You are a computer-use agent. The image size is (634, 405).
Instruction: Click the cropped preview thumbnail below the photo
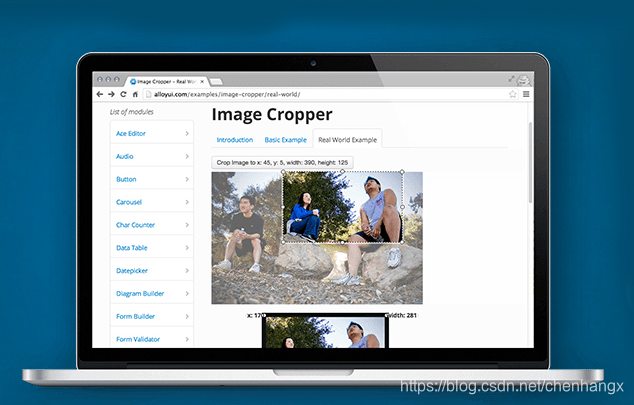pos(326,331)
